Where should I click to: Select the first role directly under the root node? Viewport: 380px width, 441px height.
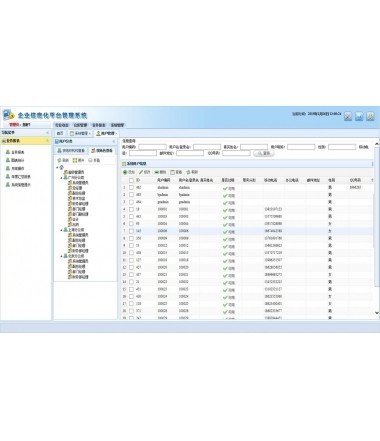[x=74, y=172]
